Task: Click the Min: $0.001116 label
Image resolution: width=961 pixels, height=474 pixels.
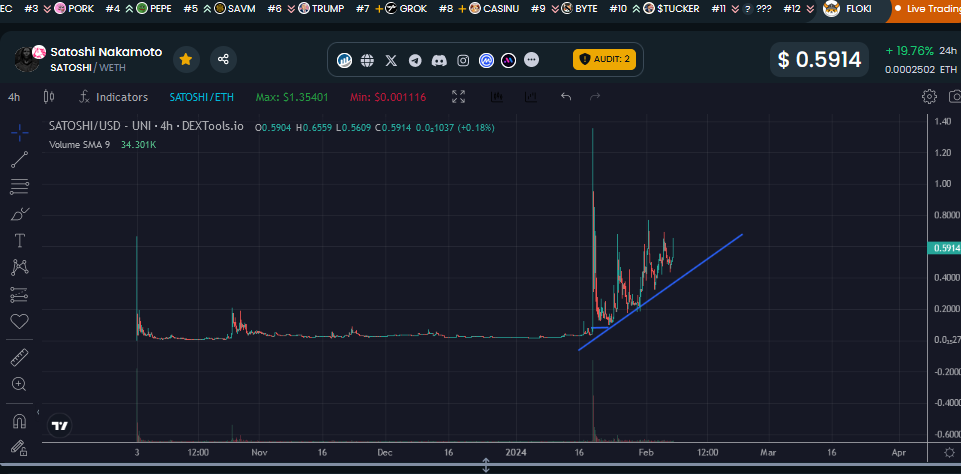Action: tap(388, 97)
